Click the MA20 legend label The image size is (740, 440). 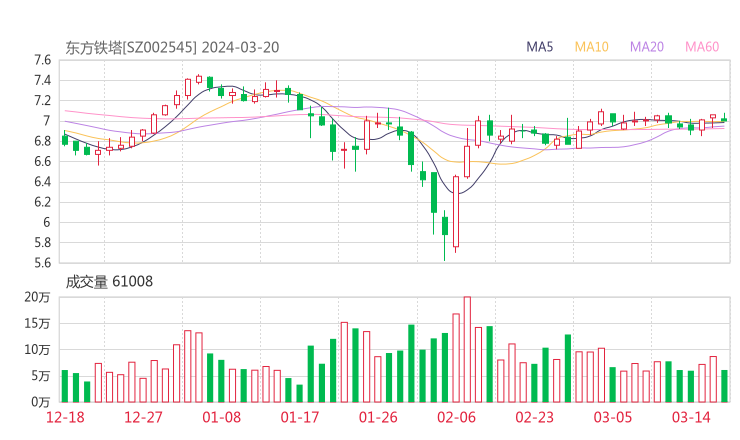[x=647, y=47]
